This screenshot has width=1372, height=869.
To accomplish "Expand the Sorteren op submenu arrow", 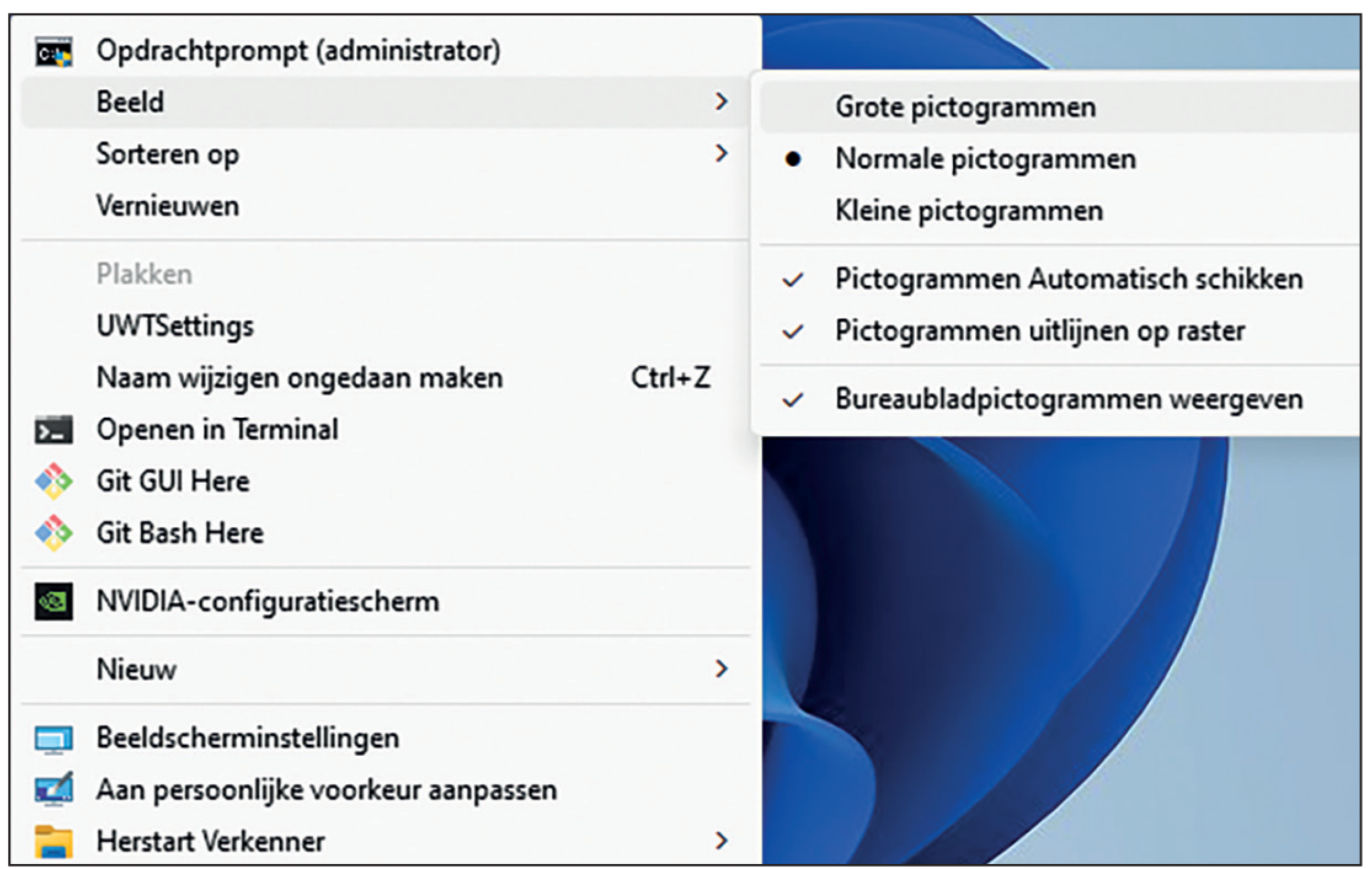I will pyautogui.click(x=721, y=153).
